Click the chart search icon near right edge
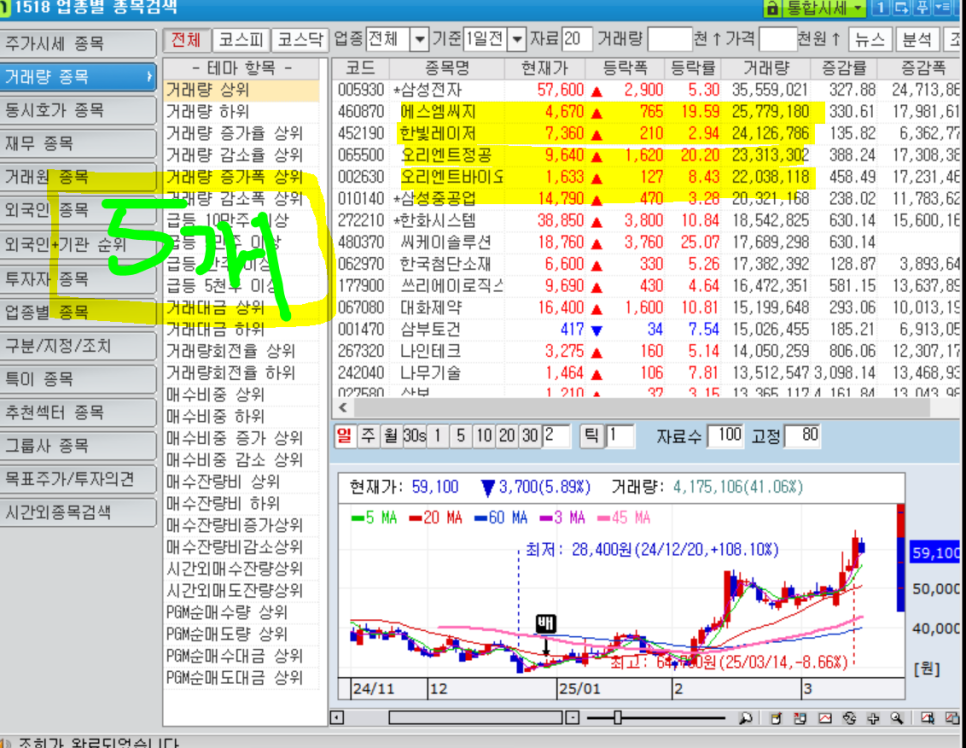Viewport: 966px width, 748px height. pyautogui.click(x=927, y=718)
